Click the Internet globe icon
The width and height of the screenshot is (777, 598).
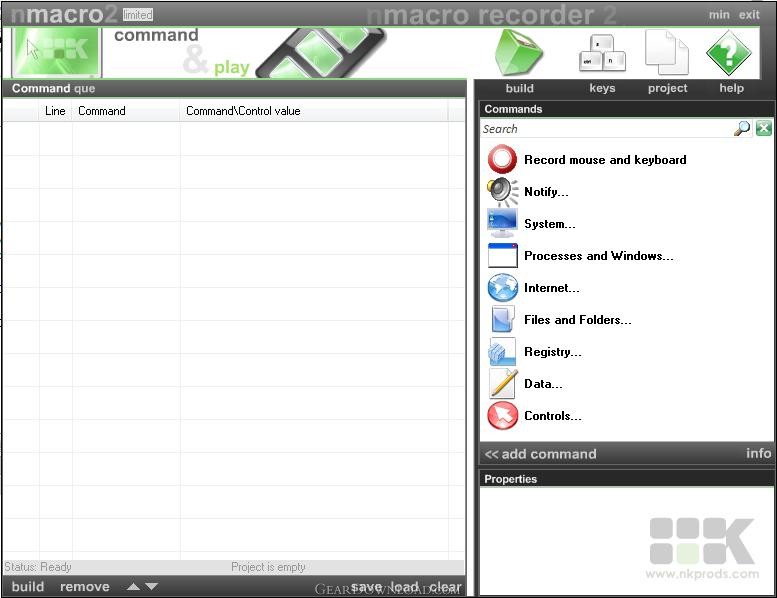[502, 287]
